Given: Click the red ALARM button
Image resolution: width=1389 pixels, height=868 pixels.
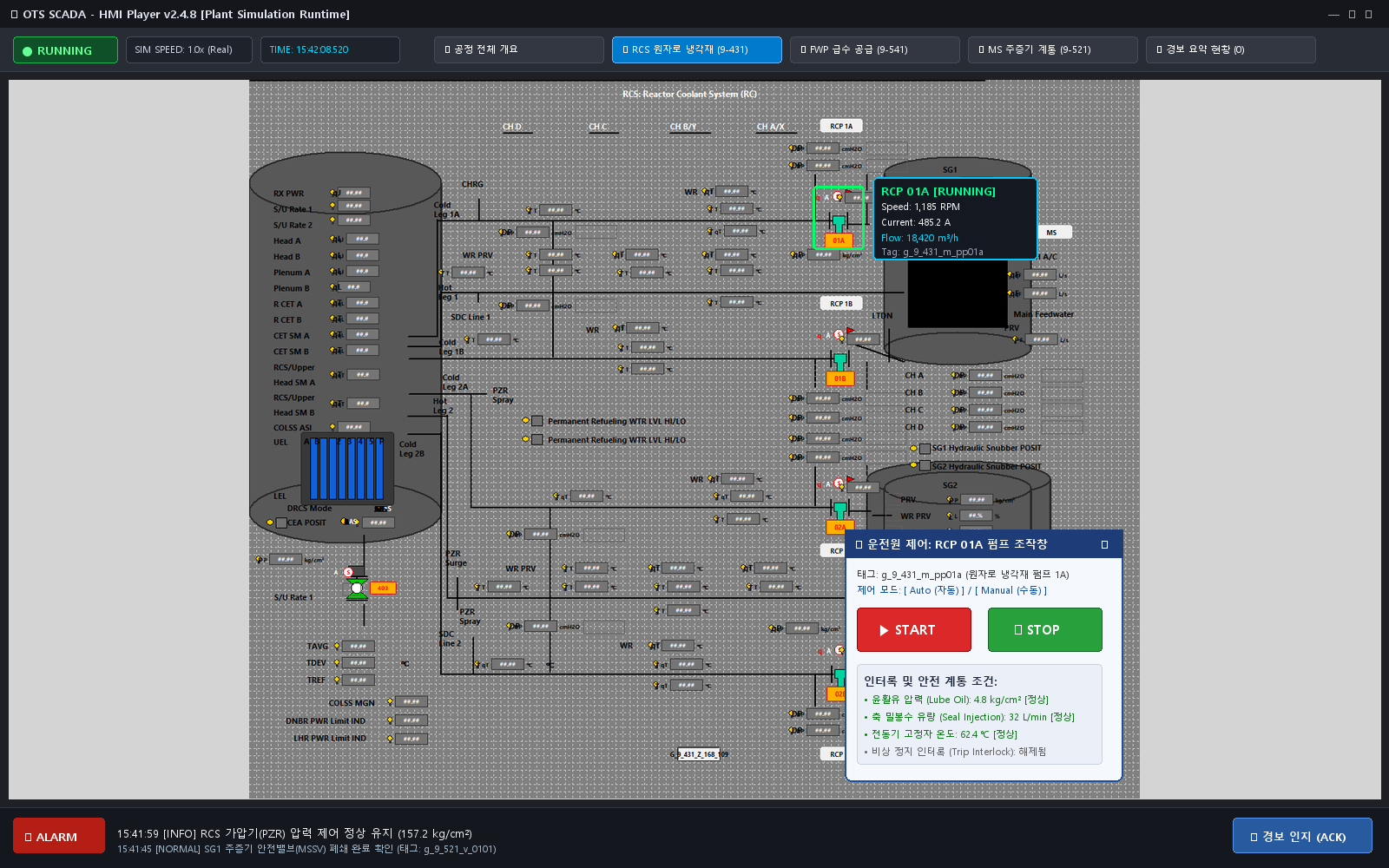Looking at the screenshot, I should pos(59,836).
